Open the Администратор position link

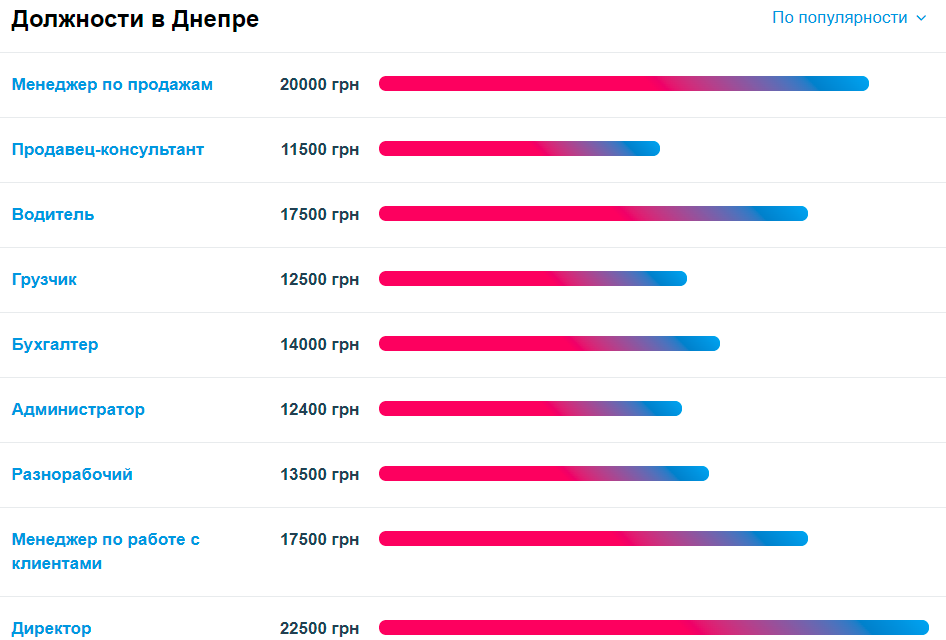tap(78, 410)
